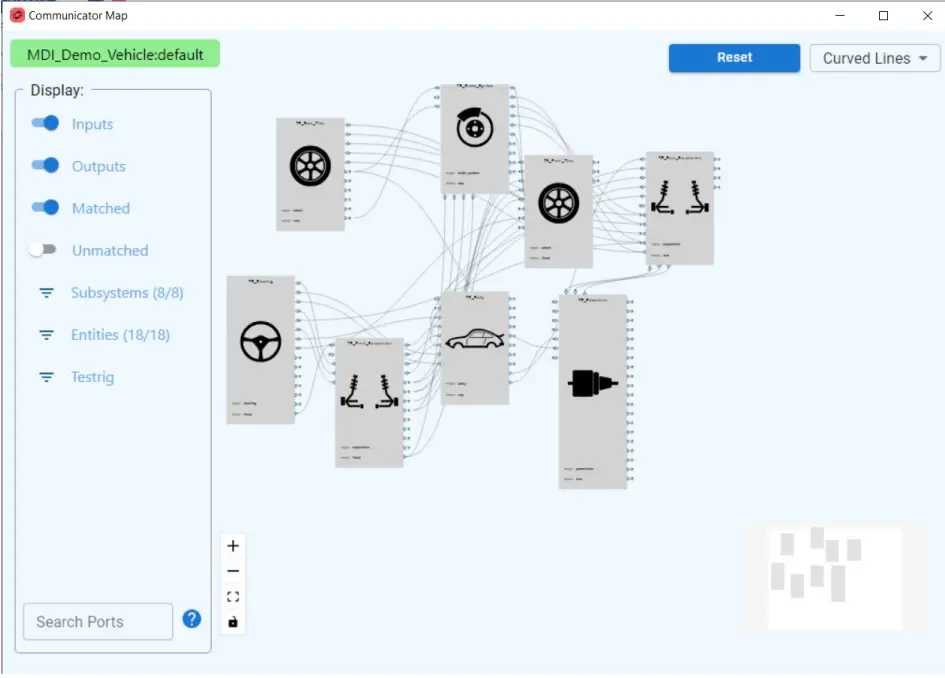
Task: Turn off the Matched switch
Action: click(45, 208)
